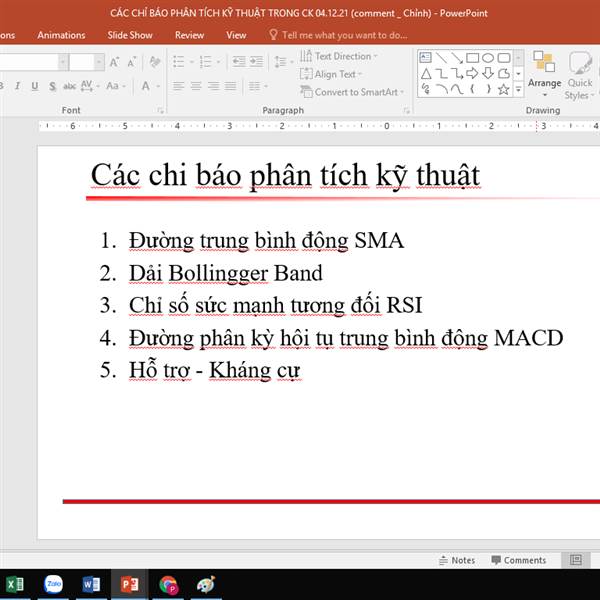600x600 pixels.
Task: Select the Arrow line shape
Action: (x=457, y=58)
